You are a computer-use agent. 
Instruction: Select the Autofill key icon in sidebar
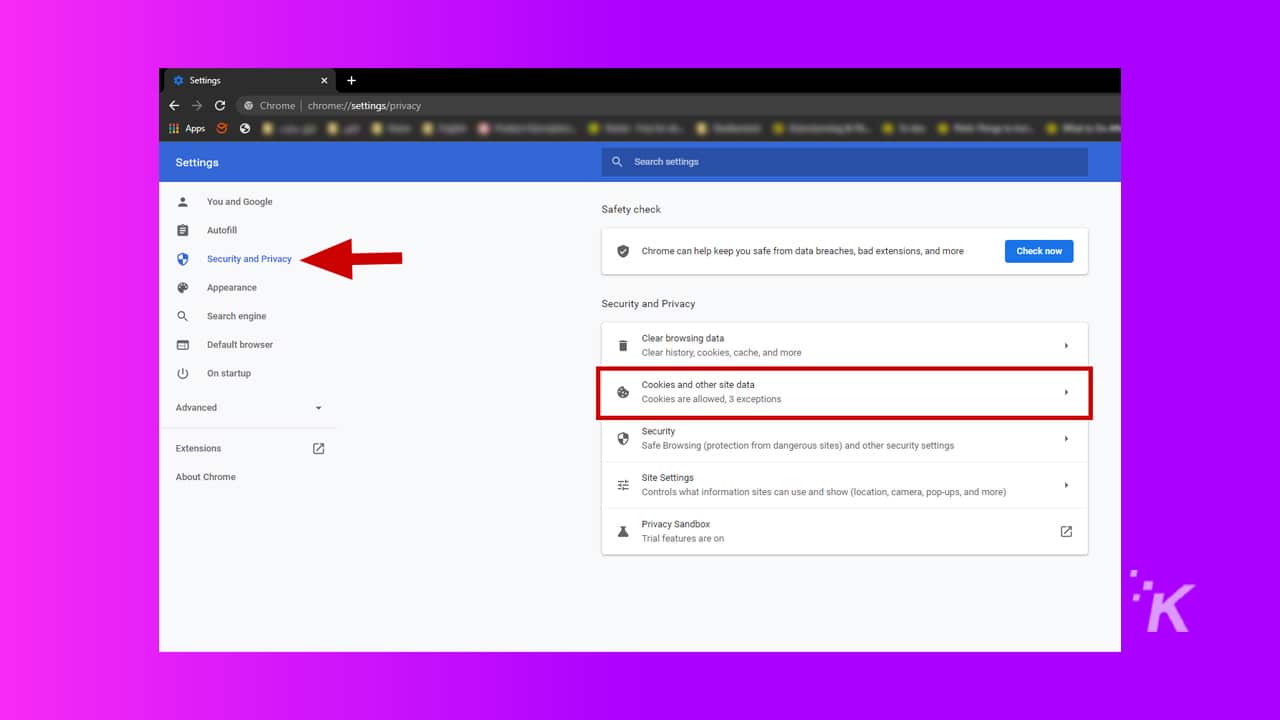pos(183,230)
